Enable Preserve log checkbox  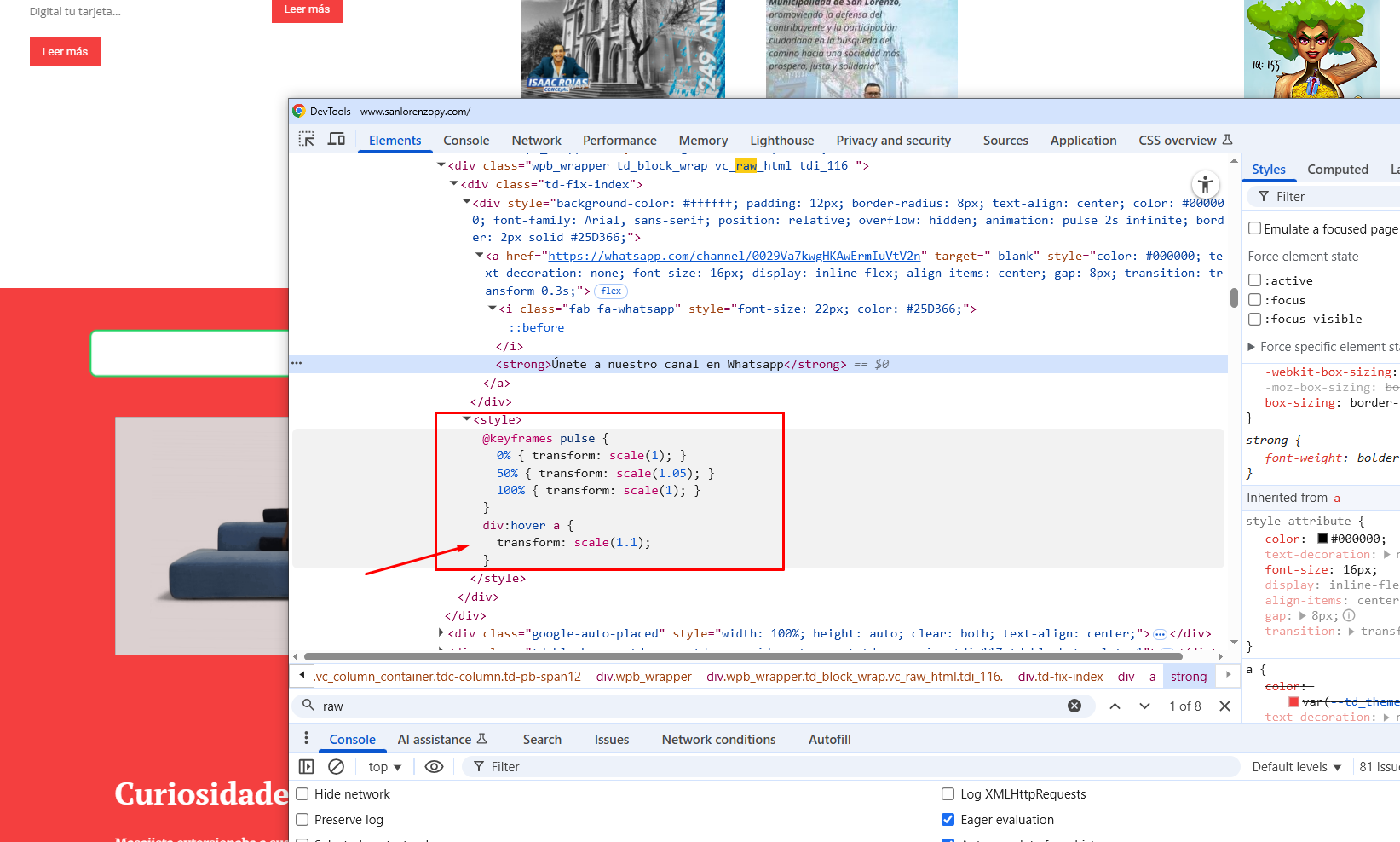pyautogui.click(x=302, y=819)
